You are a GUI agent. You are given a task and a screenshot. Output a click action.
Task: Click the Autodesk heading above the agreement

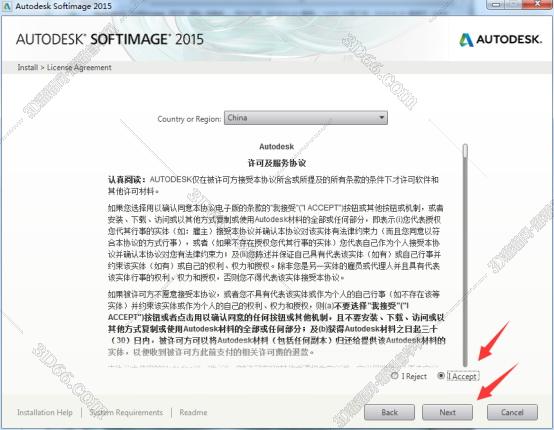277,146
